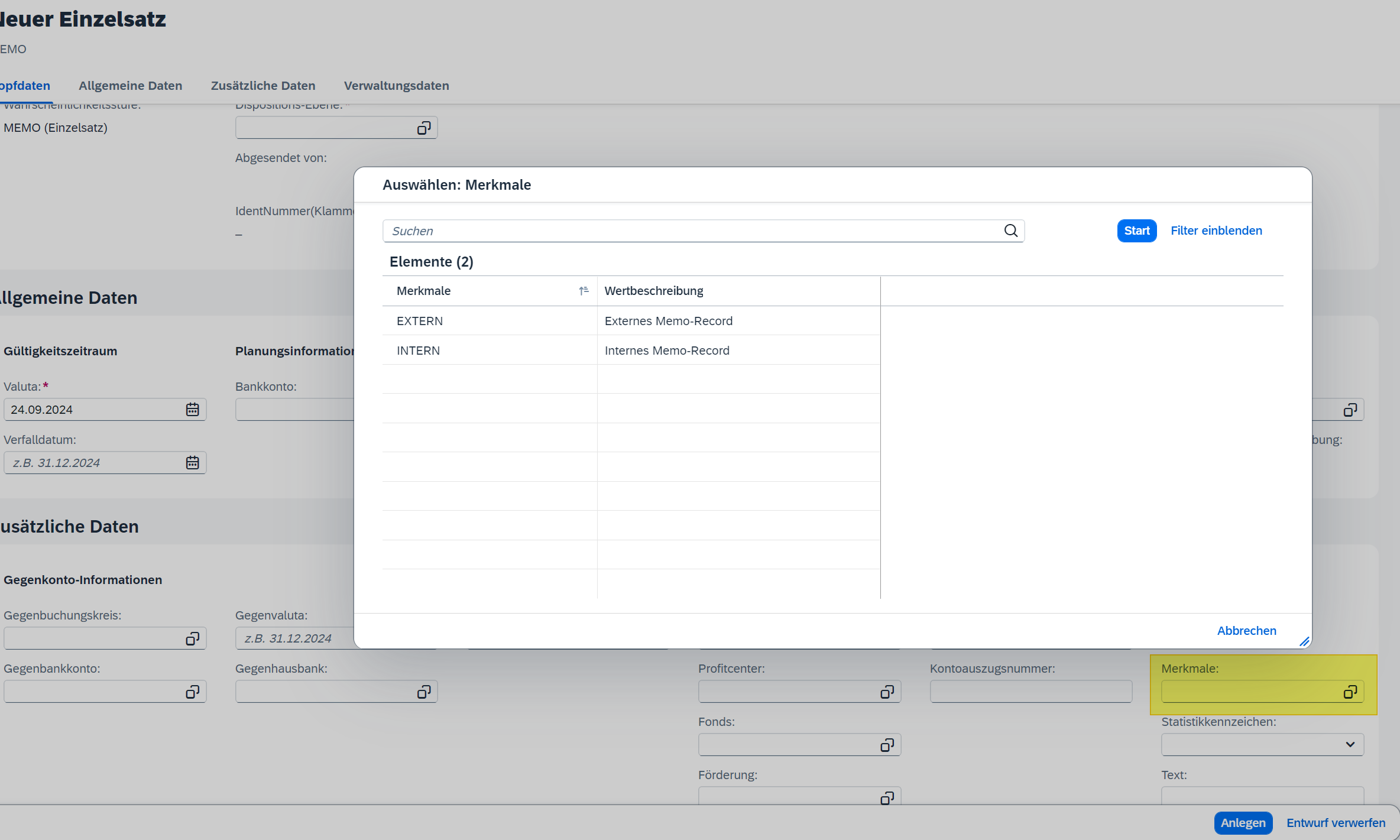Click Filter einblenden link

tap(1216, 231)
